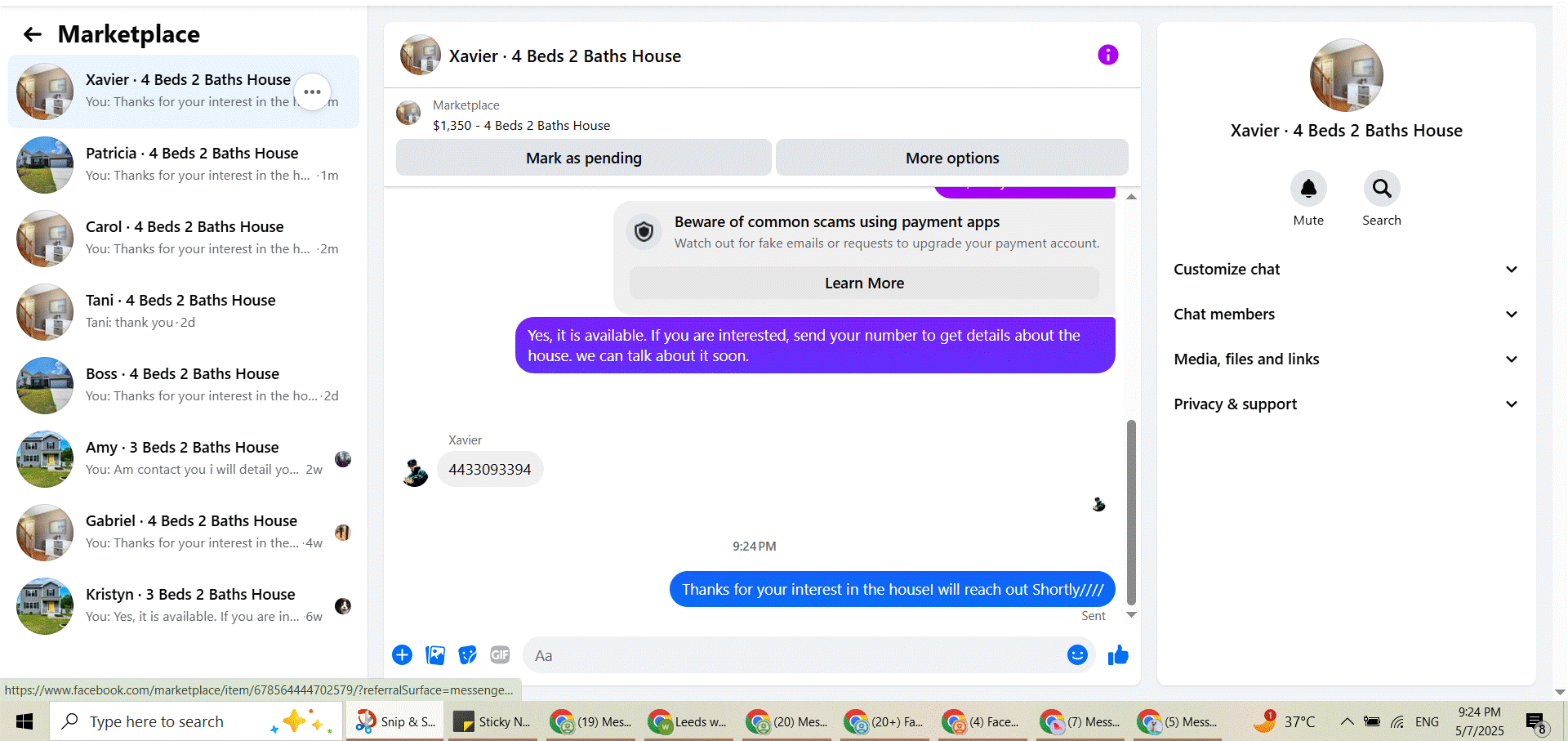Open more actions plus icon
This screenshot has width=1568, height=741.
pos(402,654)
